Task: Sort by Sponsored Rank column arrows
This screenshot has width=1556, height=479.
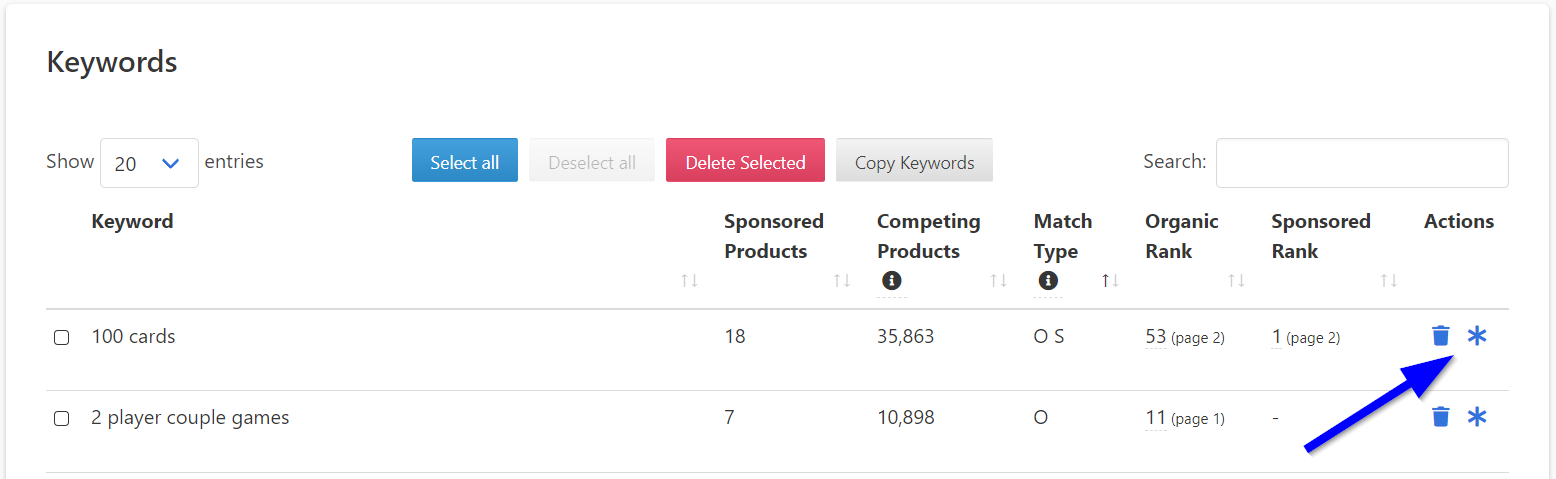Action: point(1388,281)
